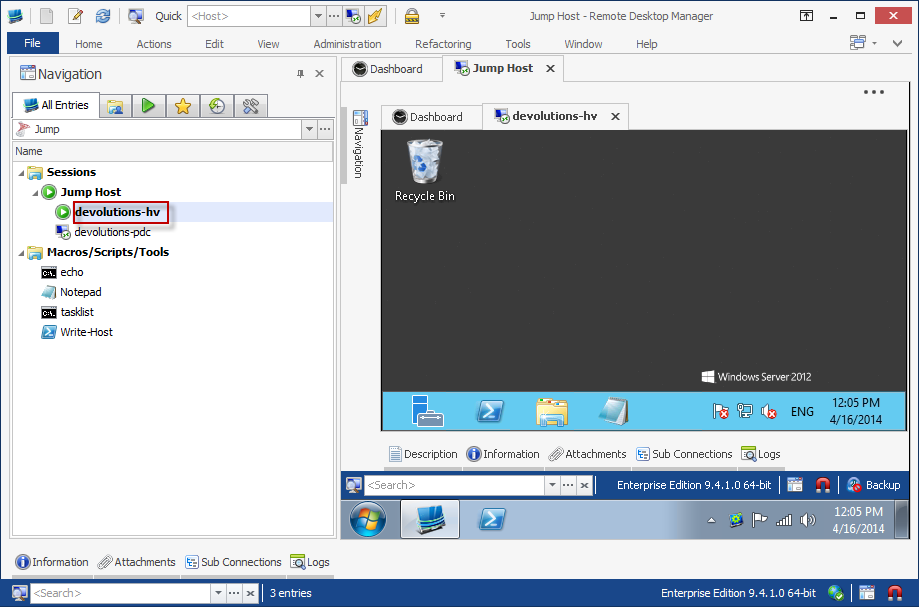
Task: Open the Home ribbon tab
Action: pos(89,44)
